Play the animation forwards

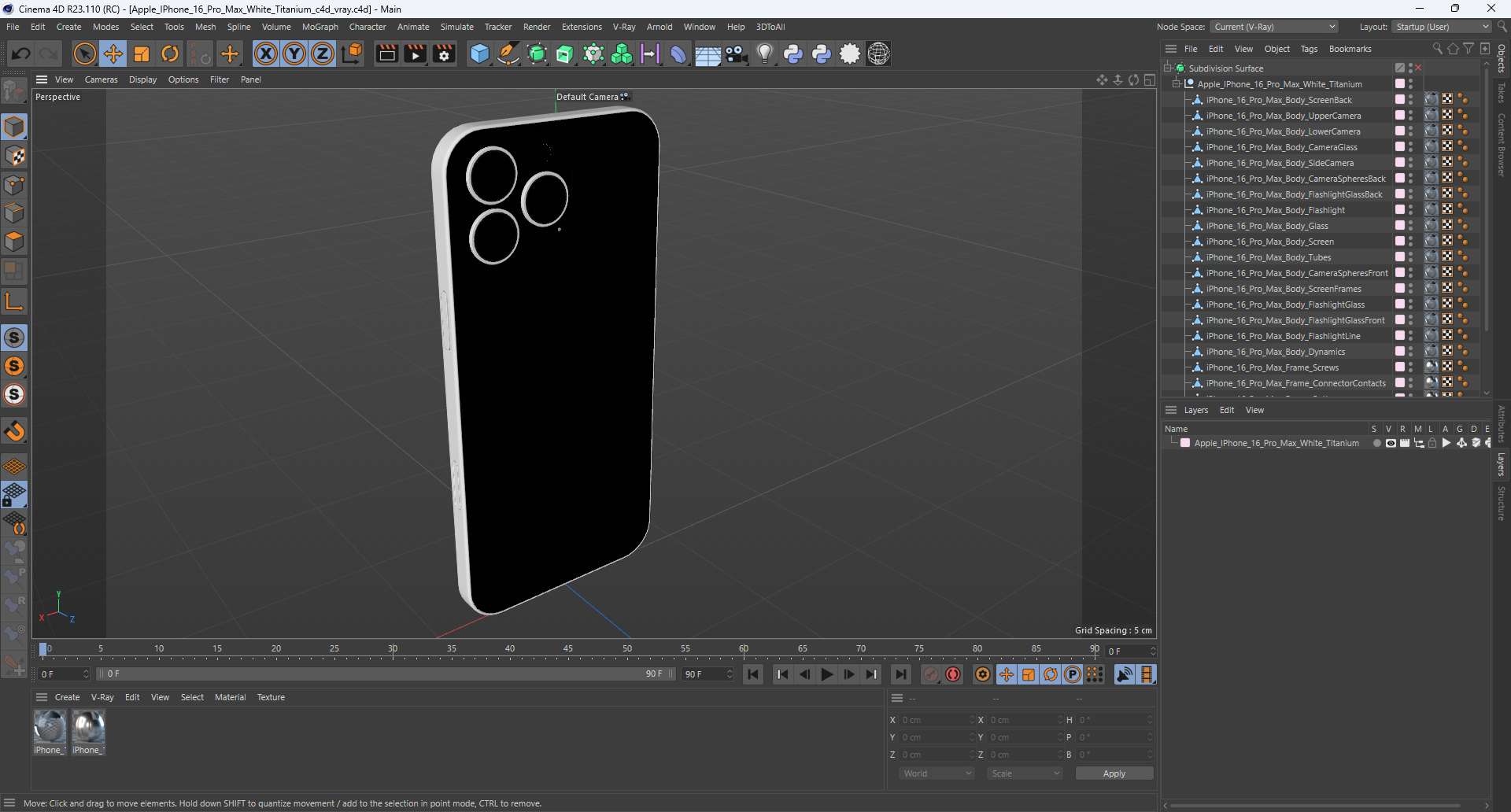827,674
